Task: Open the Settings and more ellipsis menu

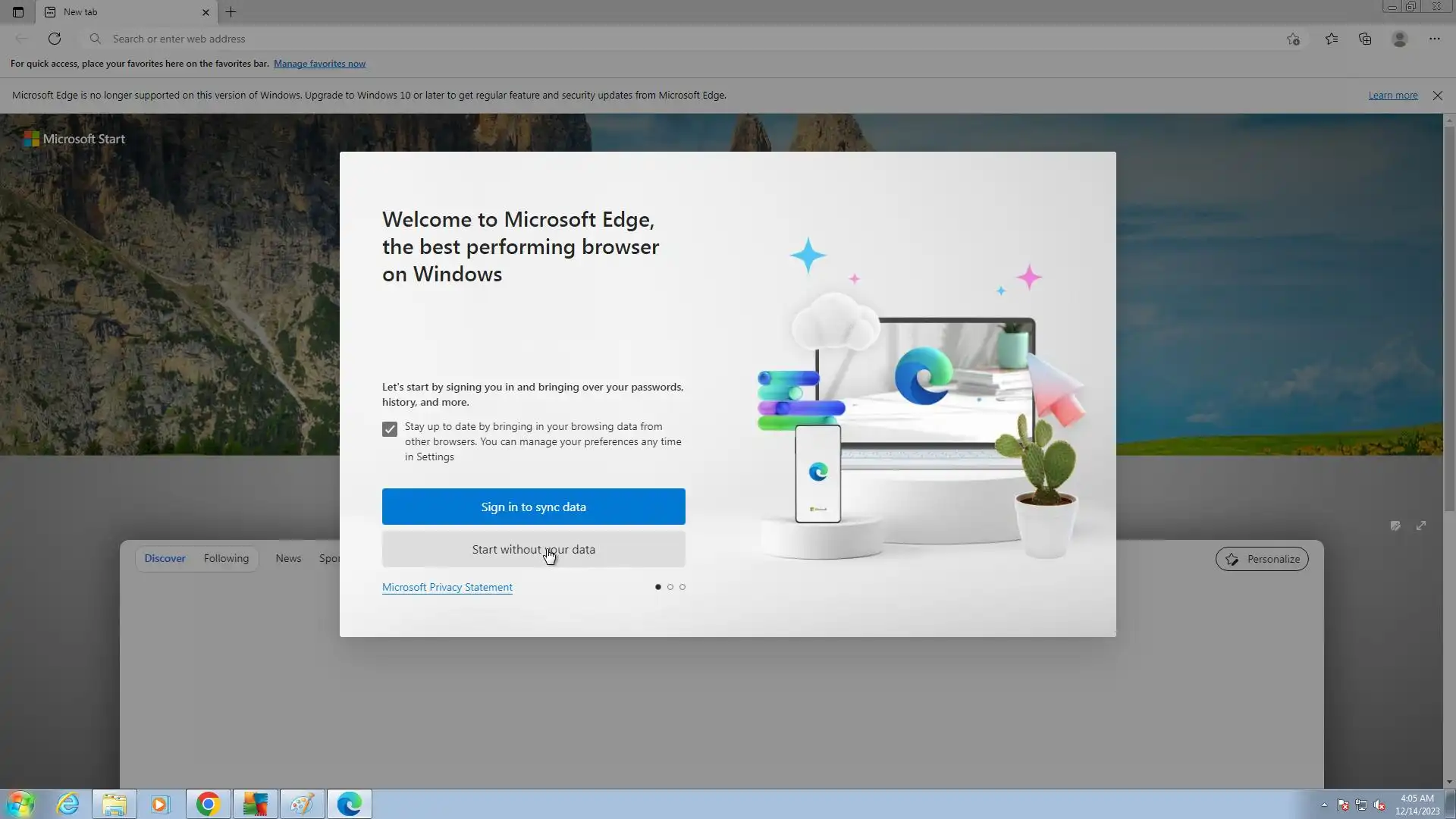Action: point(1435,39)
